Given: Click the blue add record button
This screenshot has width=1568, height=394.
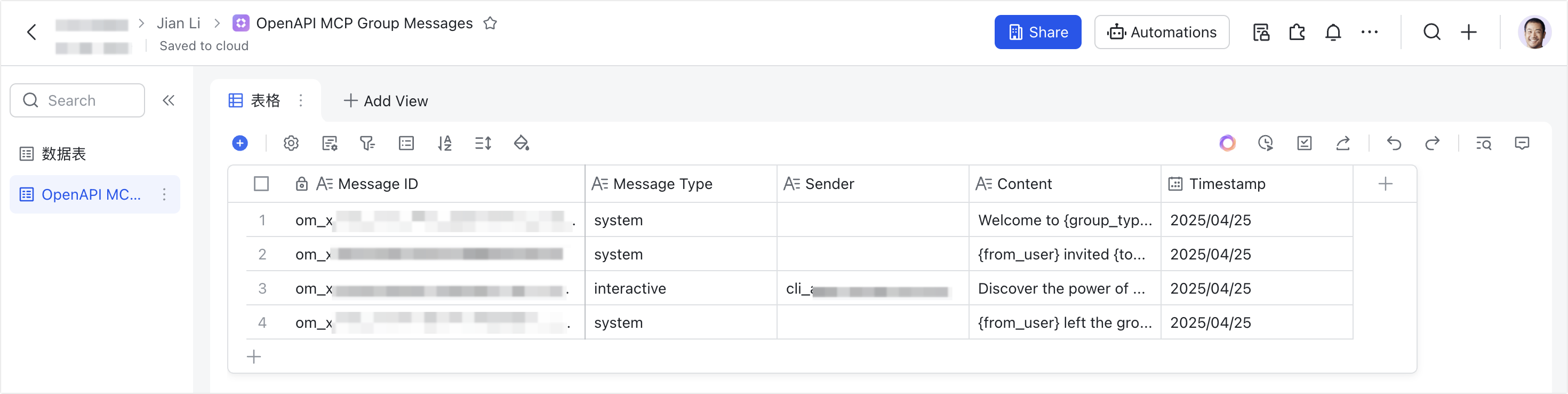Looking at the screenshot, I should tap(240, 143).
